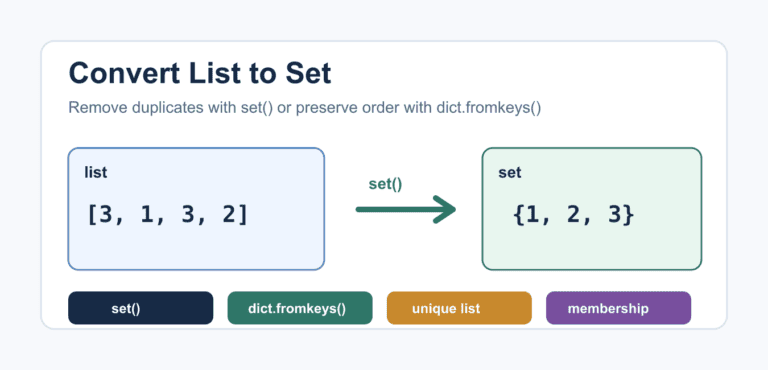This screenshot has width=768, height=370.
Task: Select the dict.fromkeys() green tag
Action: click(x=300, y=308)
